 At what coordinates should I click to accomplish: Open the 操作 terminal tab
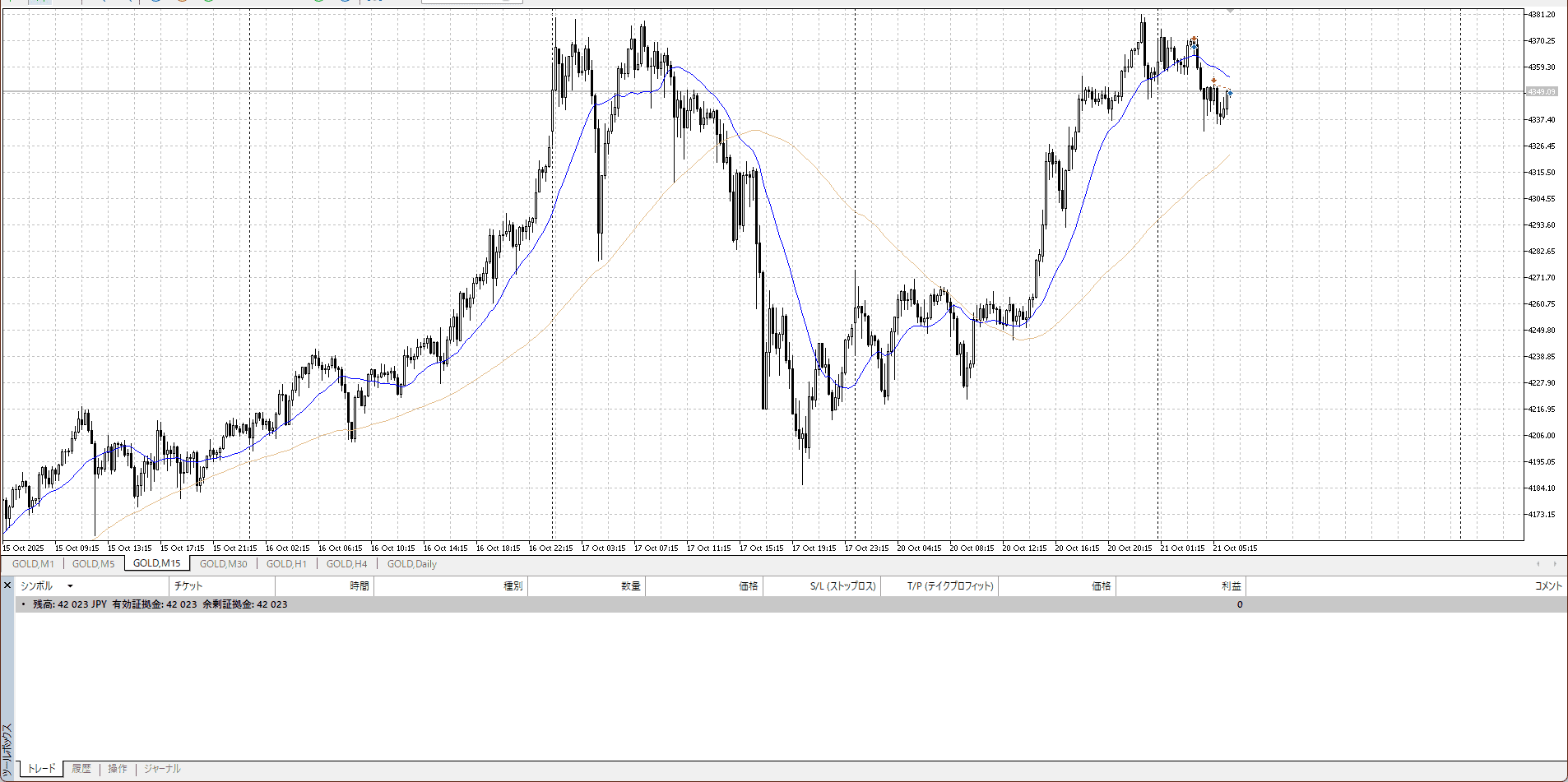click(x=118, y=769)
